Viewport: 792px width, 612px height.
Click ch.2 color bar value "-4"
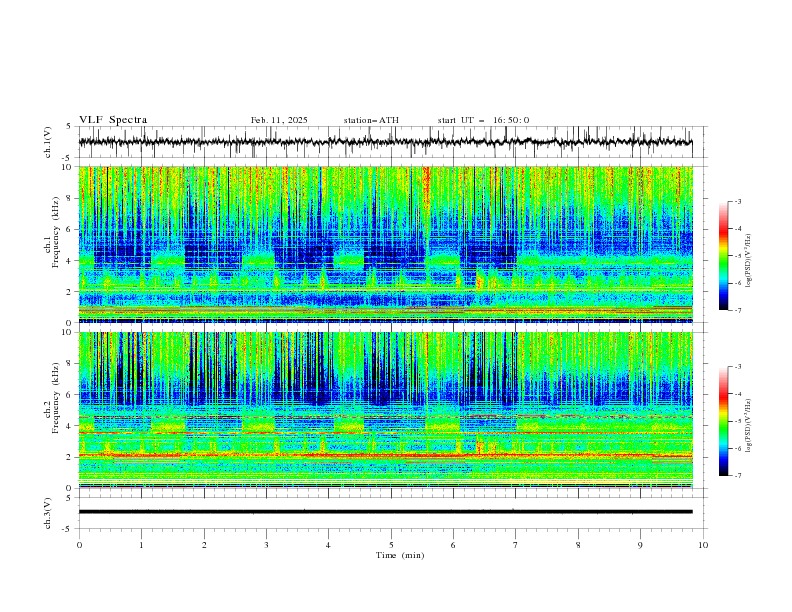tap(738, 394)
